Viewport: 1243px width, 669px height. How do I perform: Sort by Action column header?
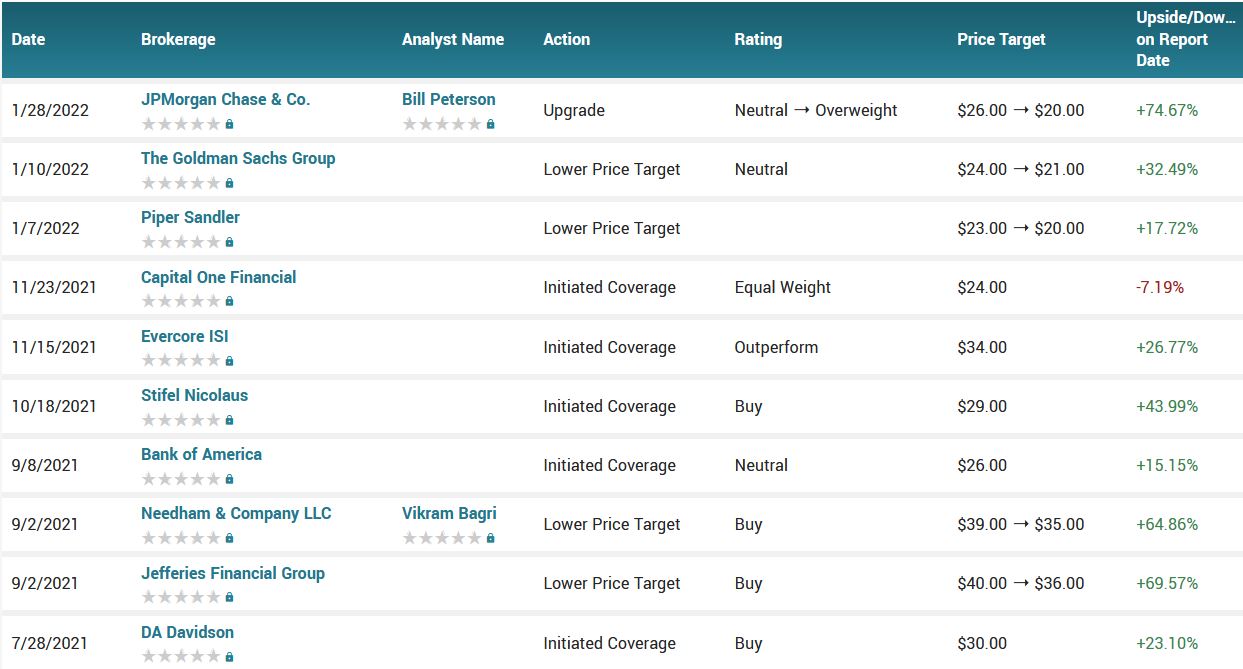tap(567, 40)
